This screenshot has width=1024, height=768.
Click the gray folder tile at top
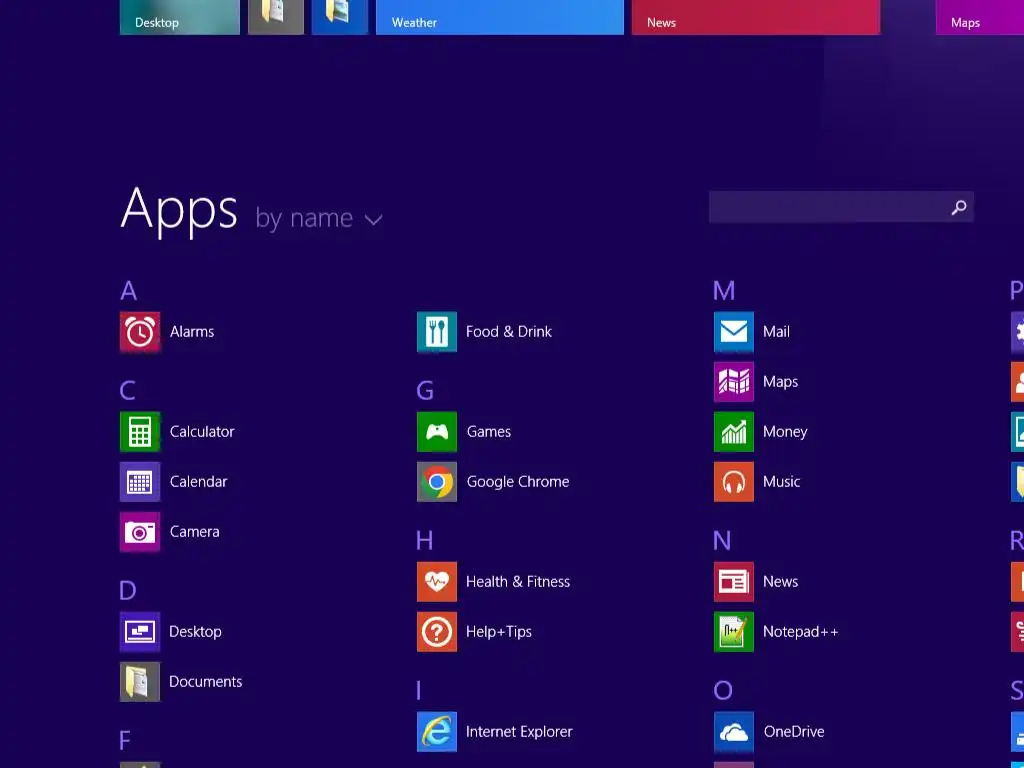coord(276,17)
